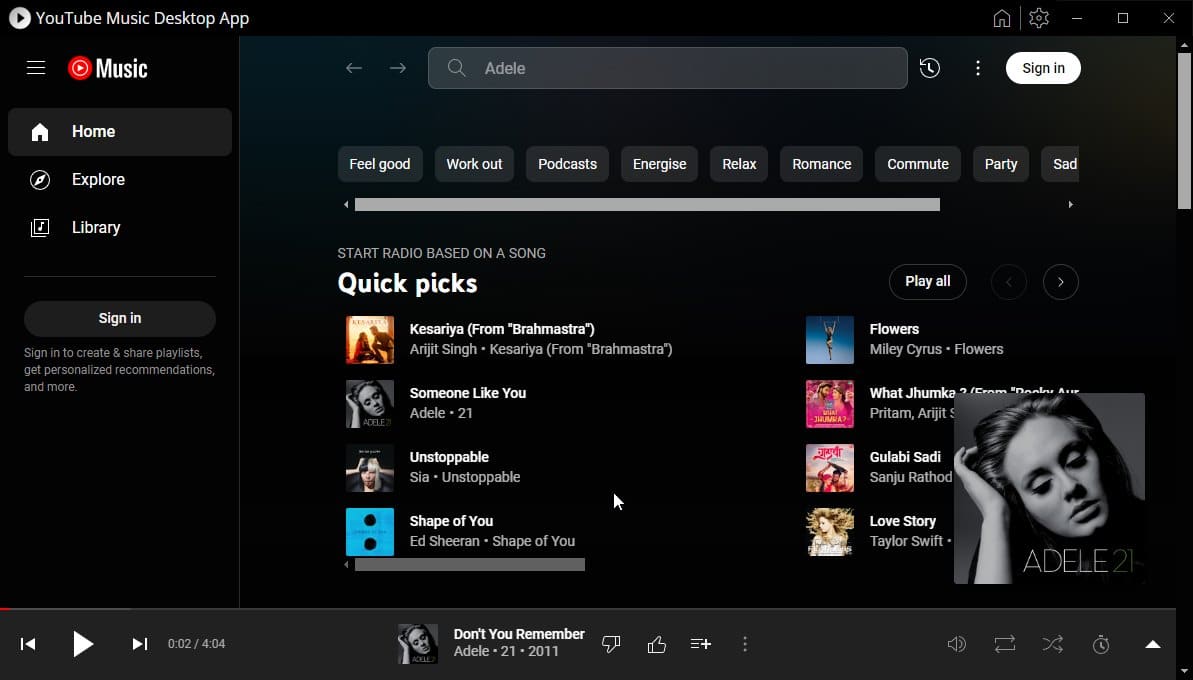Open the three-dot menu beside history
1193x680 pixels.
[978, 68]
